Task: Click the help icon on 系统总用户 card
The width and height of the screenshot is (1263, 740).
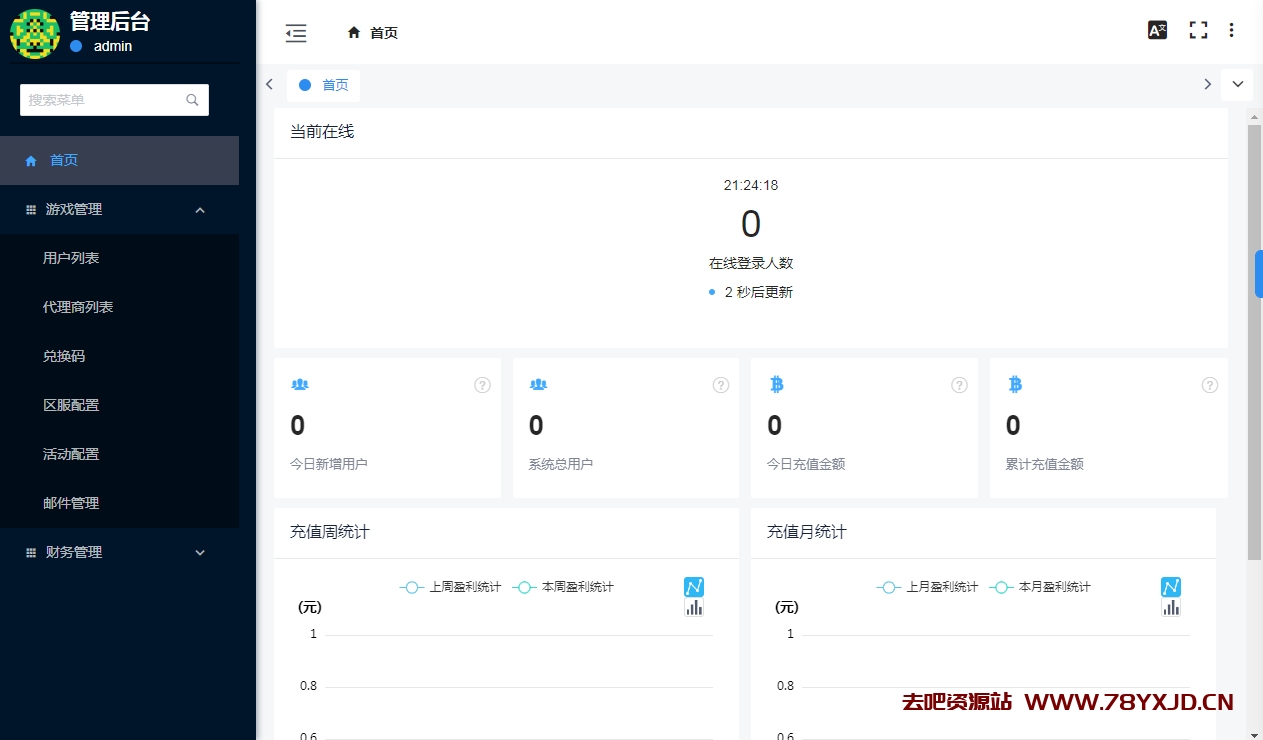Action: pyautogui.click(x=721, y=385)
